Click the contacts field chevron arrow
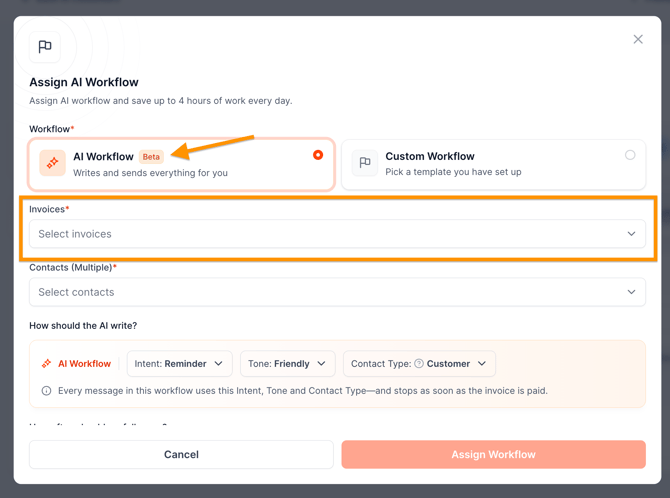 pos(631,292)
